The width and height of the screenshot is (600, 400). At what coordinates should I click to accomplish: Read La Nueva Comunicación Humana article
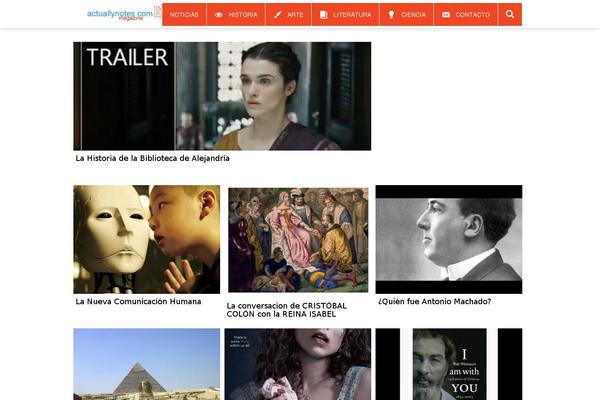tap(138, 302)
